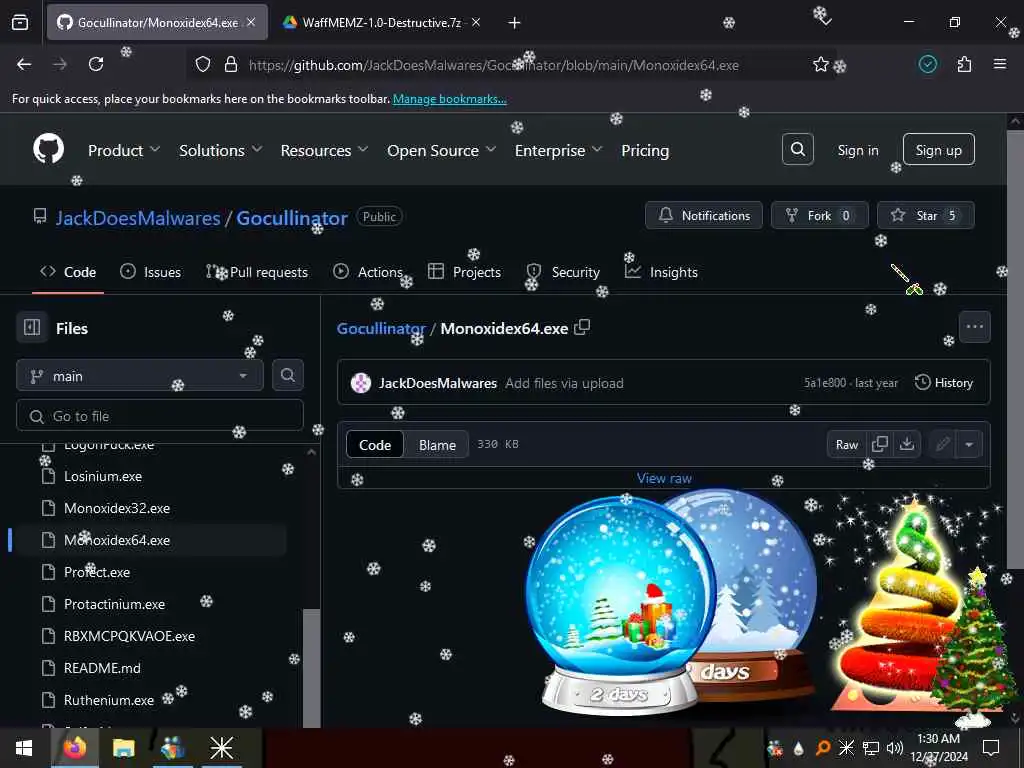The image size is (1024, 768).
Task: Click the browser address bar URL
Action: [493, 65]
